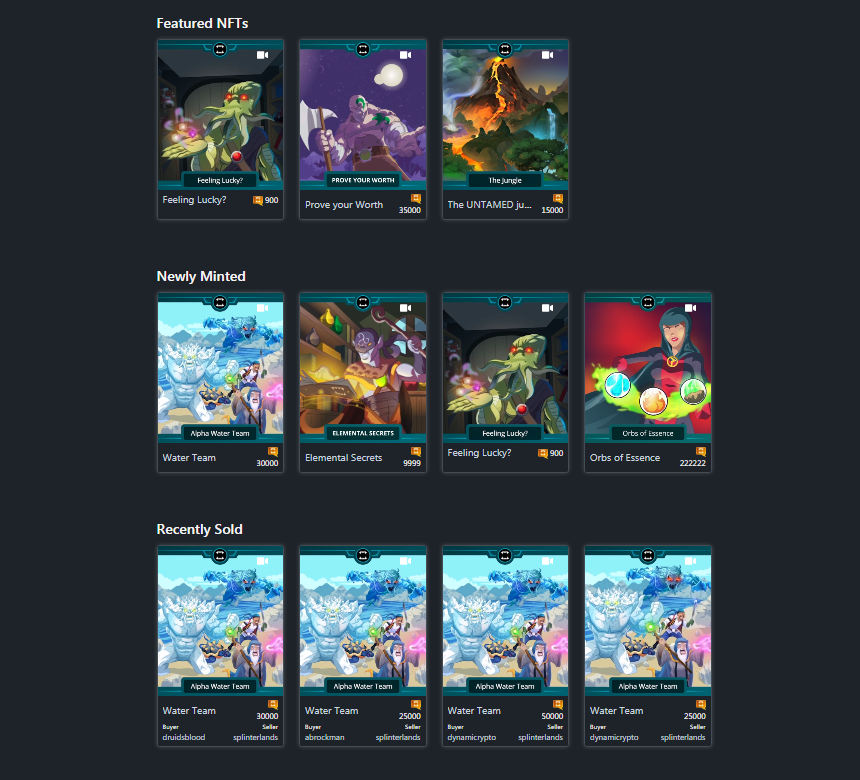Click video camera icon on Orbs of Essence card

pos(691,308)
